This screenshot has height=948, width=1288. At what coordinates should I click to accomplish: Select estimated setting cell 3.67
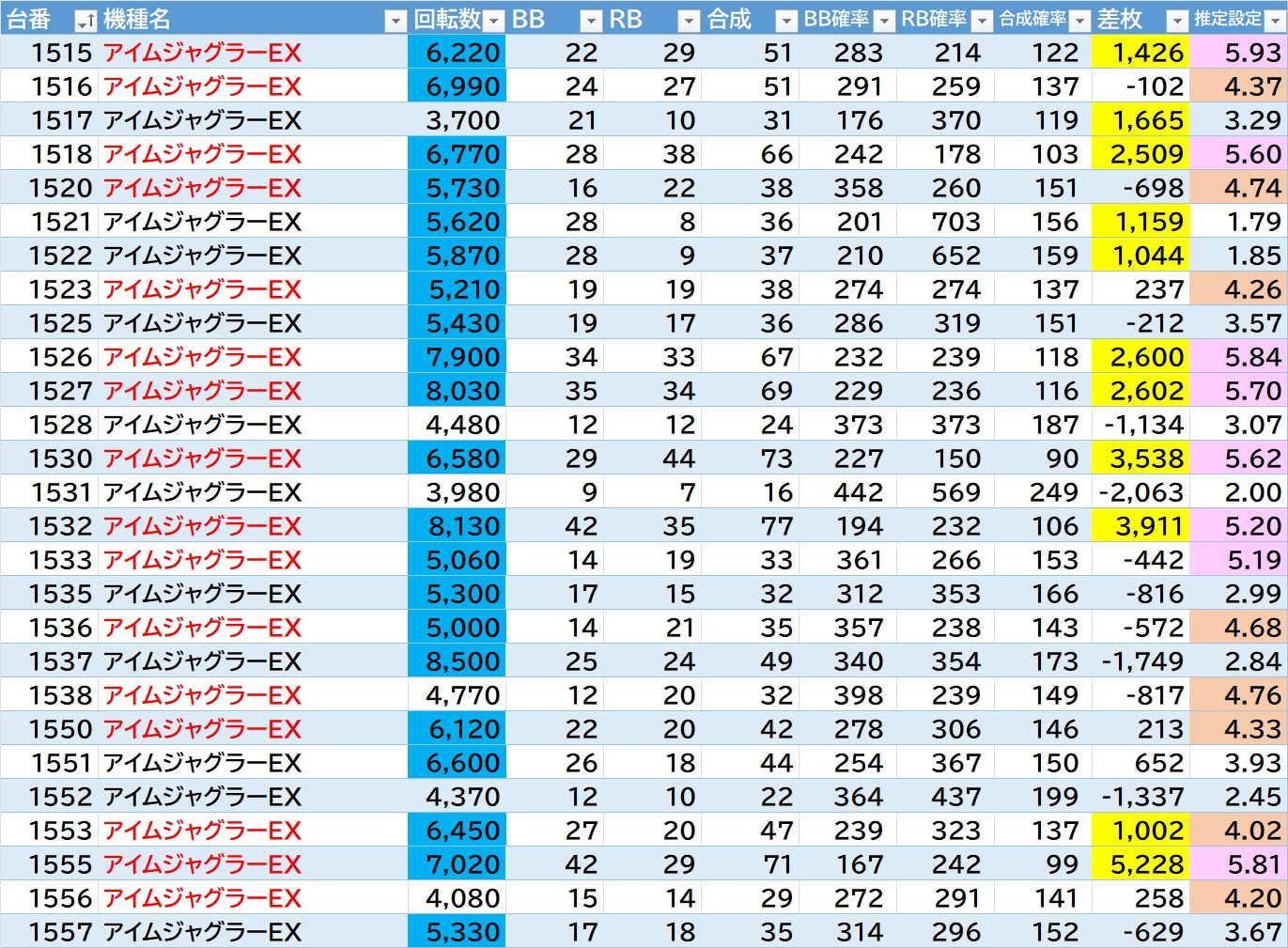click(1239, 932)
